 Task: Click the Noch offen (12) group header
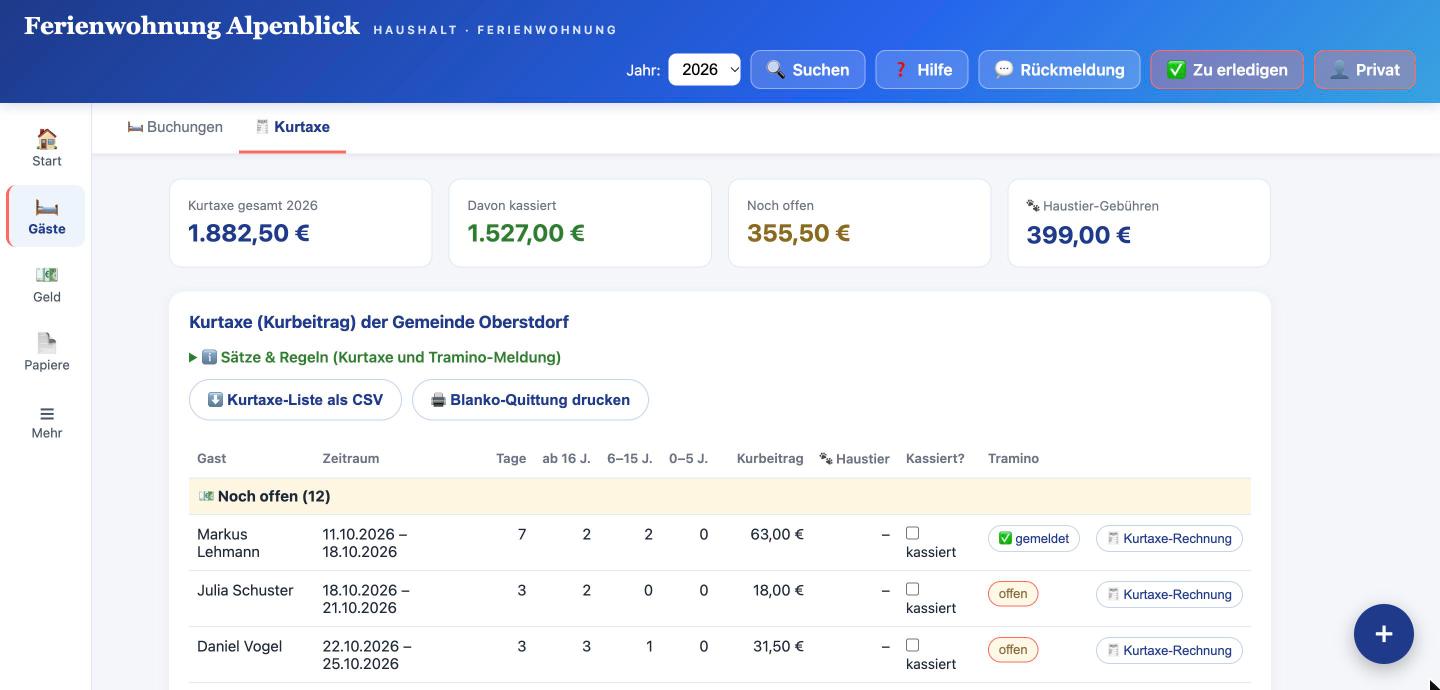(x=720, y=496)
